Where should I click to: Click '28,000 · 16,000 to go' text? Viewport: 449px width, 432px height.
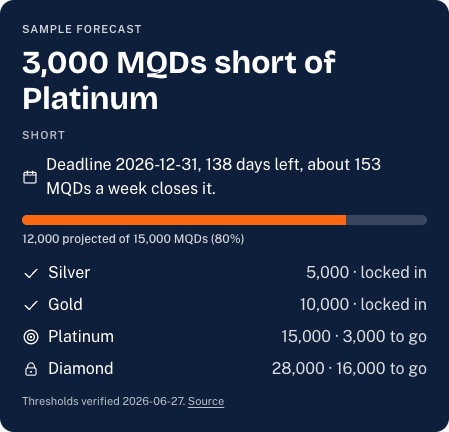coord(349,368)
